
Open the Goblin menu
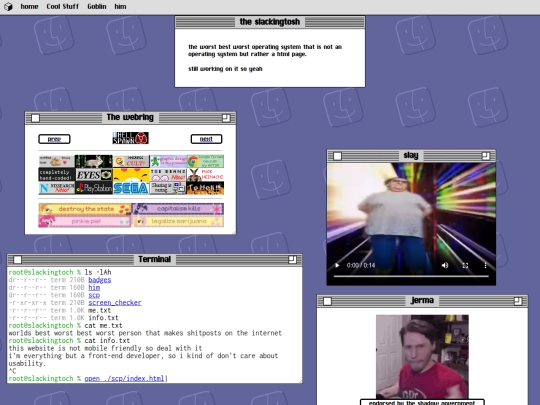coord(97,7)
